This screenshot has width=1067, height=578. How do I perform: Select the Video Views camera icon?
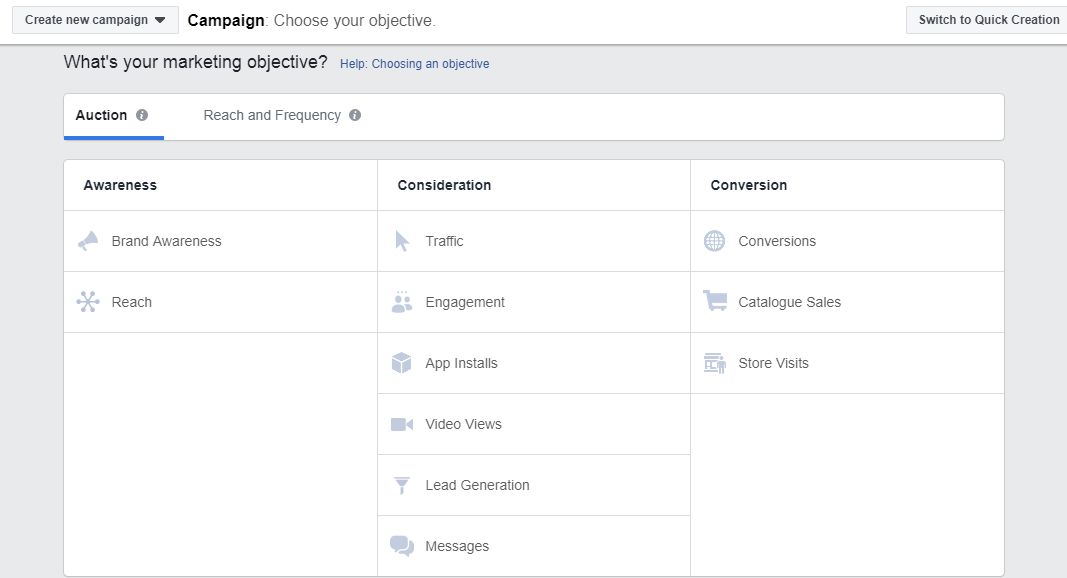(x=401, y=424)
